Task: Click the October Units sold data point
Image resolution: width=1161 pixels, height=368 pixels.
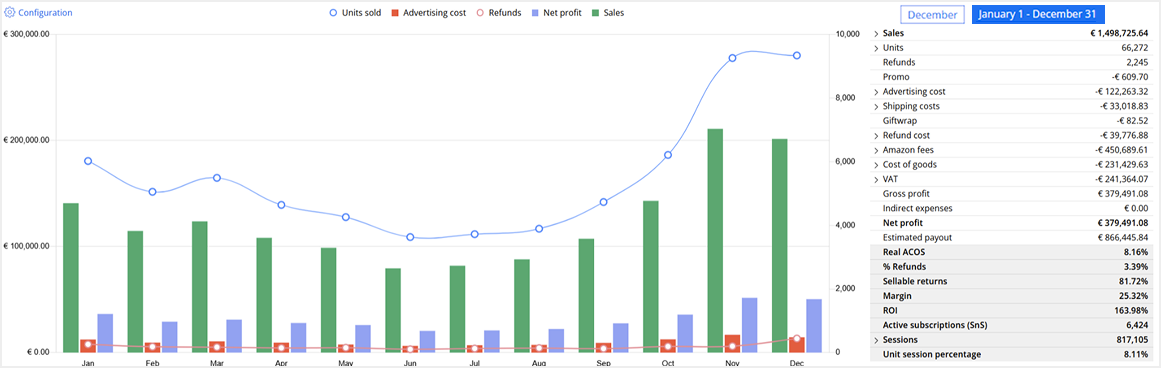Action: click(668, 155)
